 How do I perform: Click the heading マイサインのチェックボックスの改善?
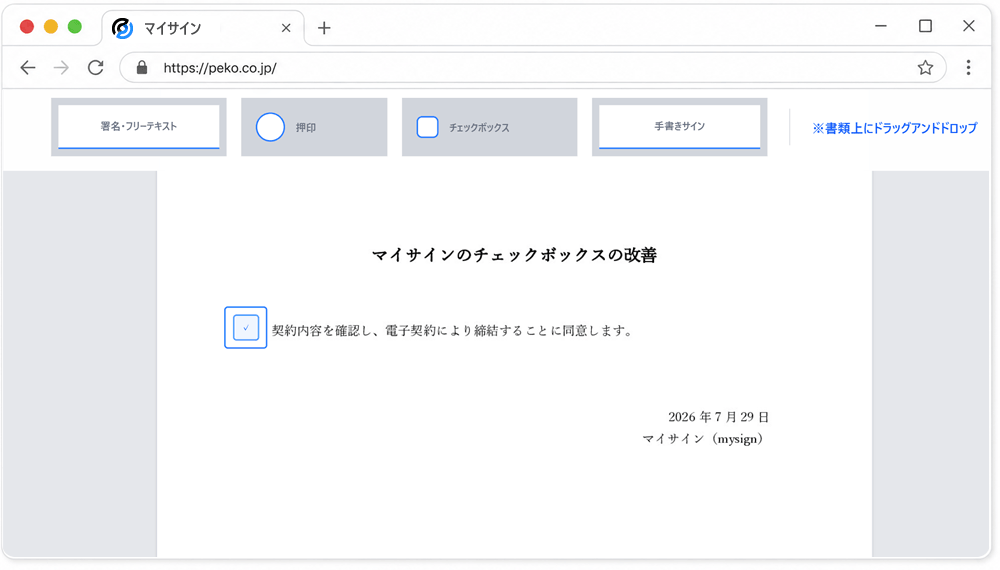[x=514, y=255]
